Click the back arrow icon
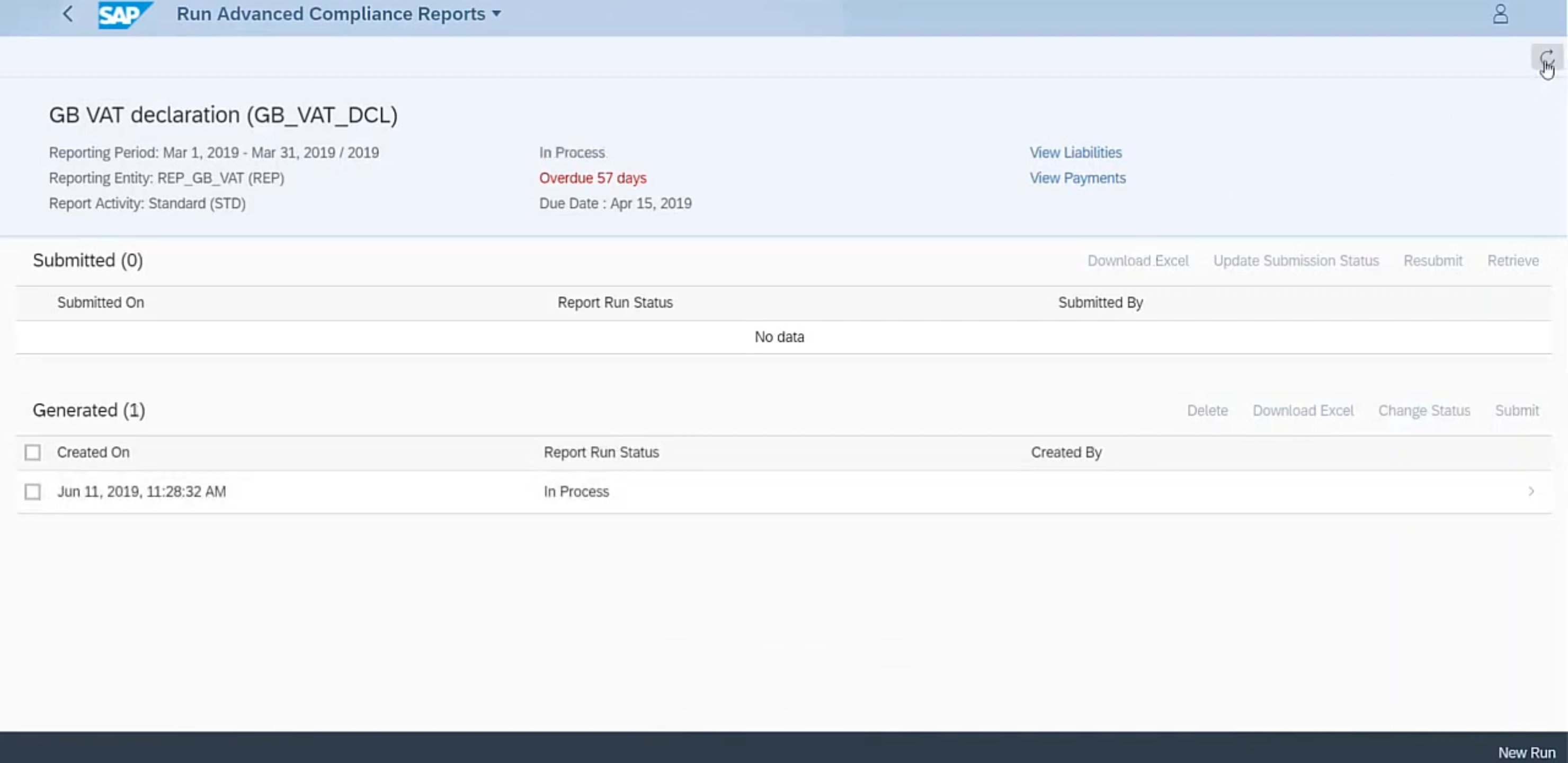The image size is (1568, 763). point(68,14)
